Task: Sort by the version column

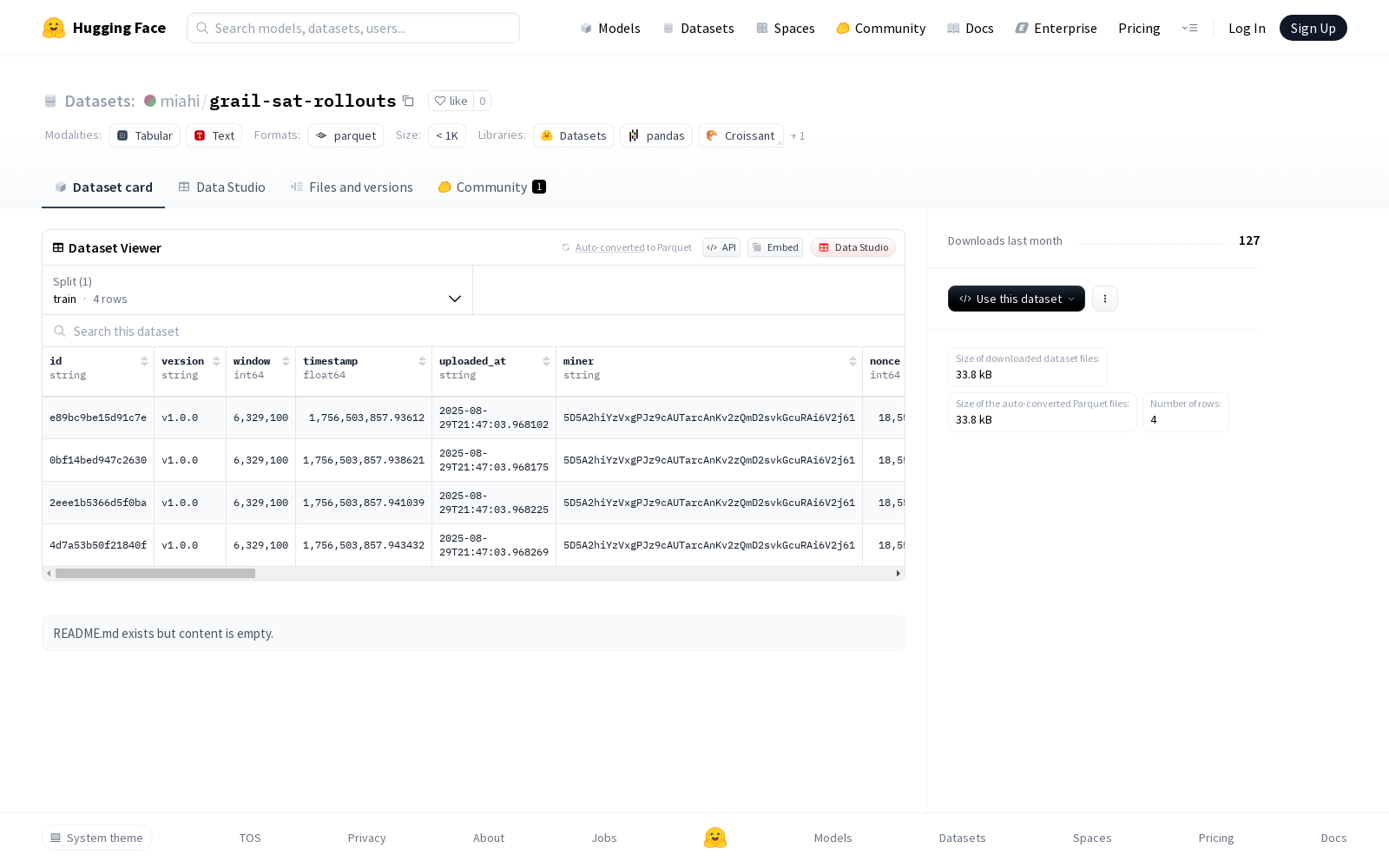Action: [x=216, y=361]
